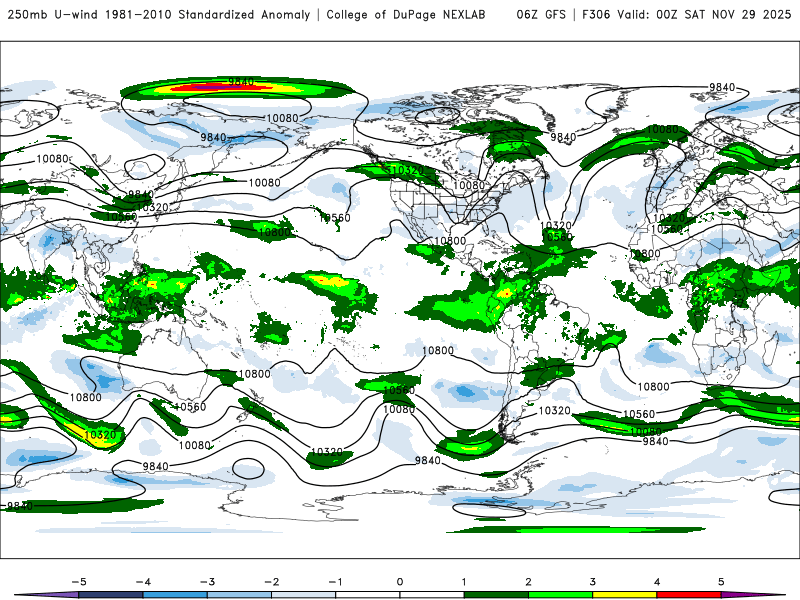Image resolution: width=800 pixels, height=600 pixels.
Task: Click the red Arctic anomaly core
Action: pos(219,88)
